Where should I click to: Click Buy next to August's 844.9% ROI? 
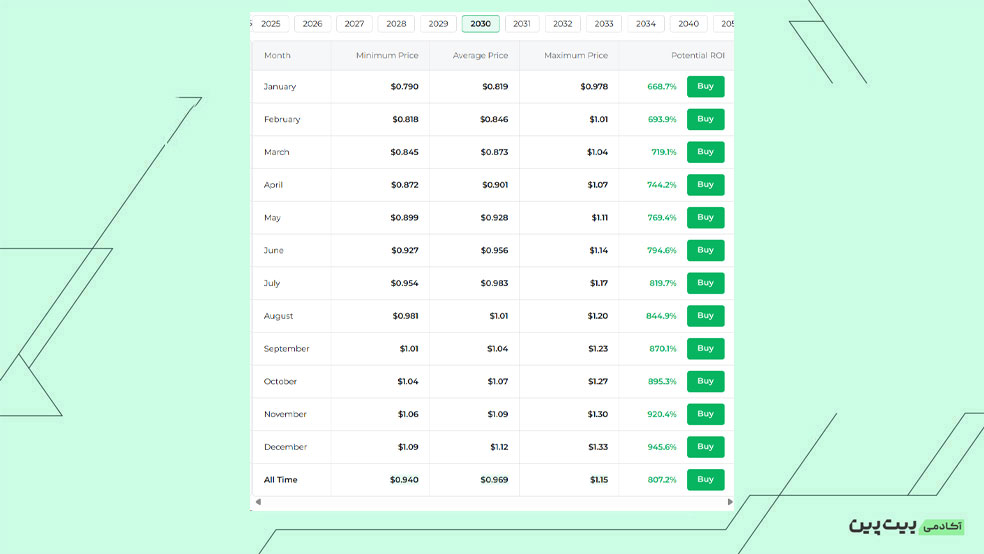705,316
